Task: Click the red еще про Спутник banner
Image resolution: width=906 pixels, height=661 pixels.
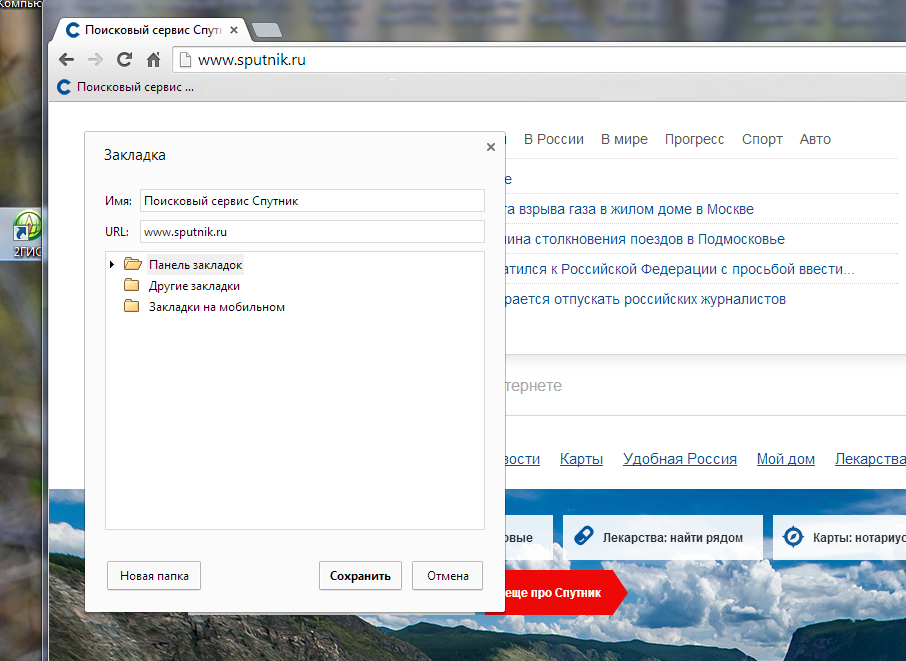Action: point(558,593)
